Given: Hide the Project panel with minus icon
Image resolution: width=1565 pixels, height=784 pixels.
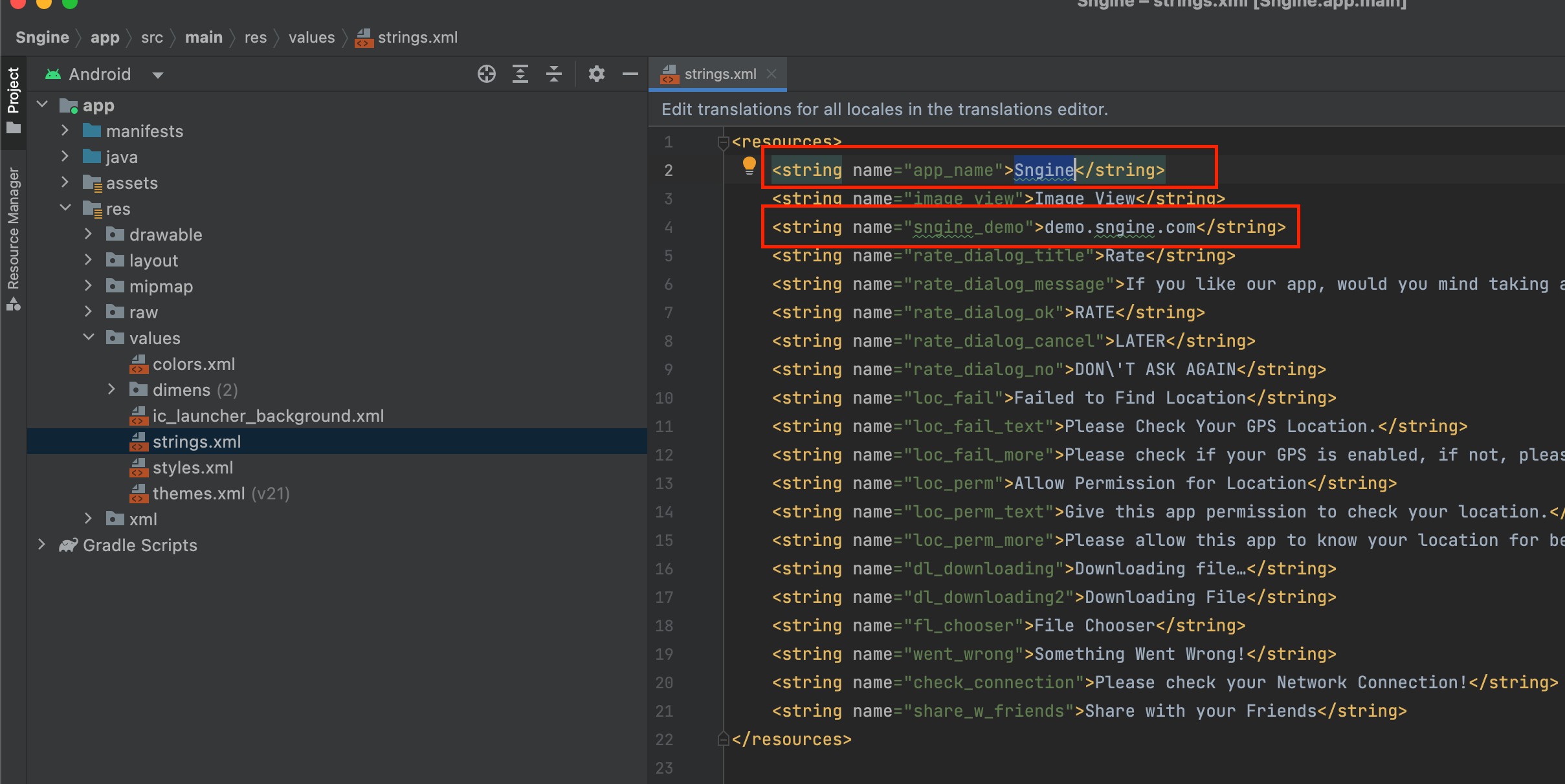Looking at the screenshot, I should click(630, 74).
